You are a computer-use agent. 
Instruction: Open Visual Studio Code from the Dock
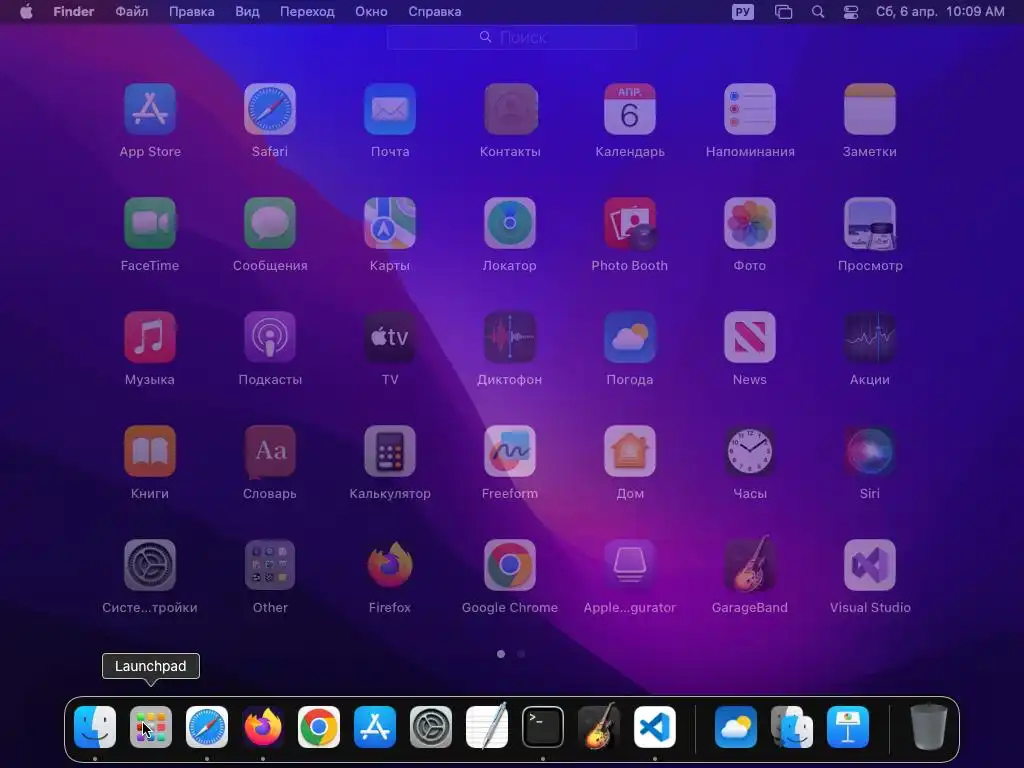coord(654,727)
